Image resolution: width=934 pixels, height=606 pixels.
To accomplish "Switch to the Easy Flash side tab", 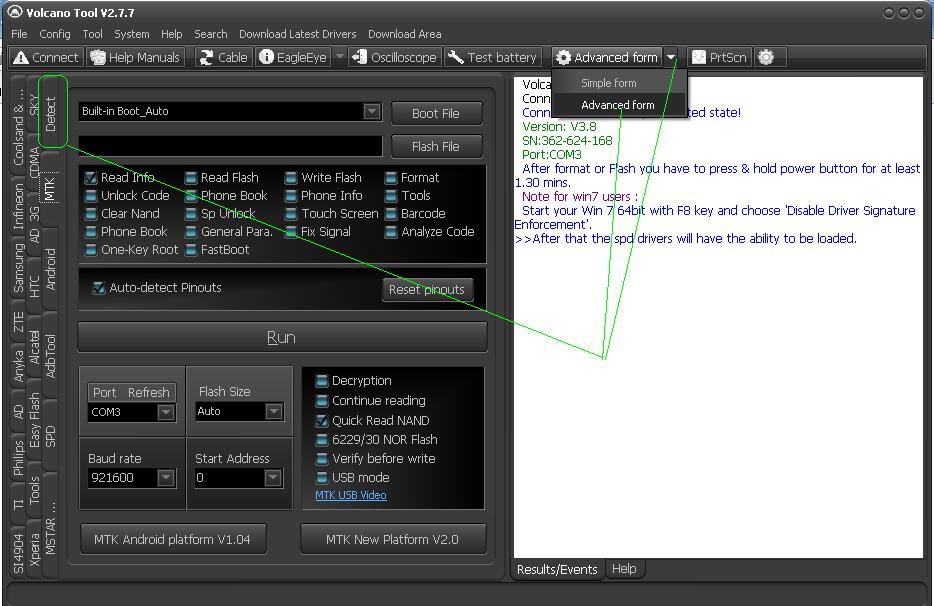I will [35, 420].
